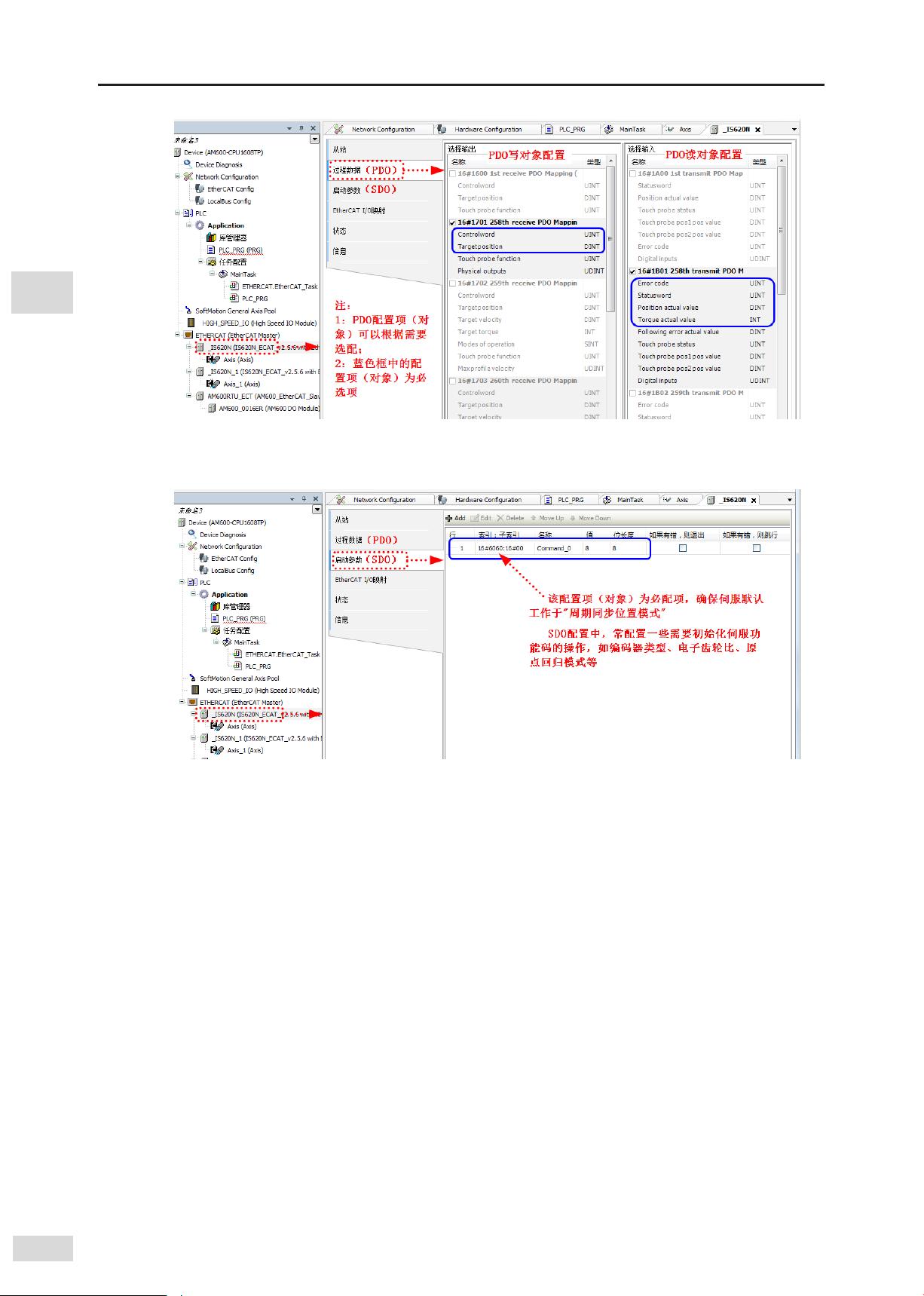Click Device Diagnosis magnifier icon in lower tree

coord(192,534)
